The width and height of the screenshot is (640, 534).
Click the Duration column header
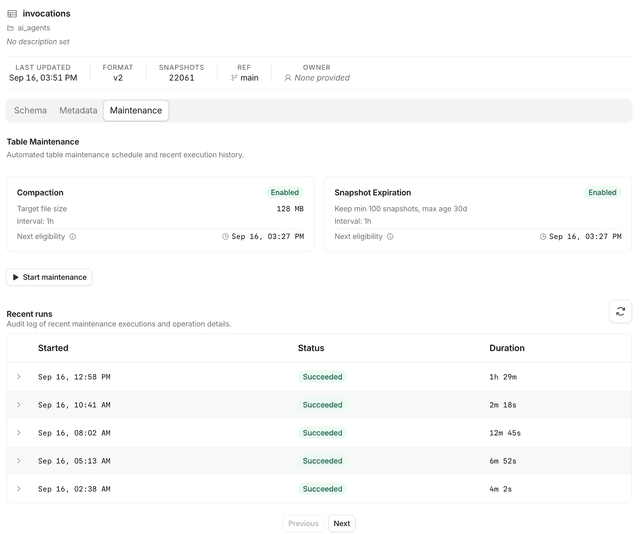[x=507, y=348]
